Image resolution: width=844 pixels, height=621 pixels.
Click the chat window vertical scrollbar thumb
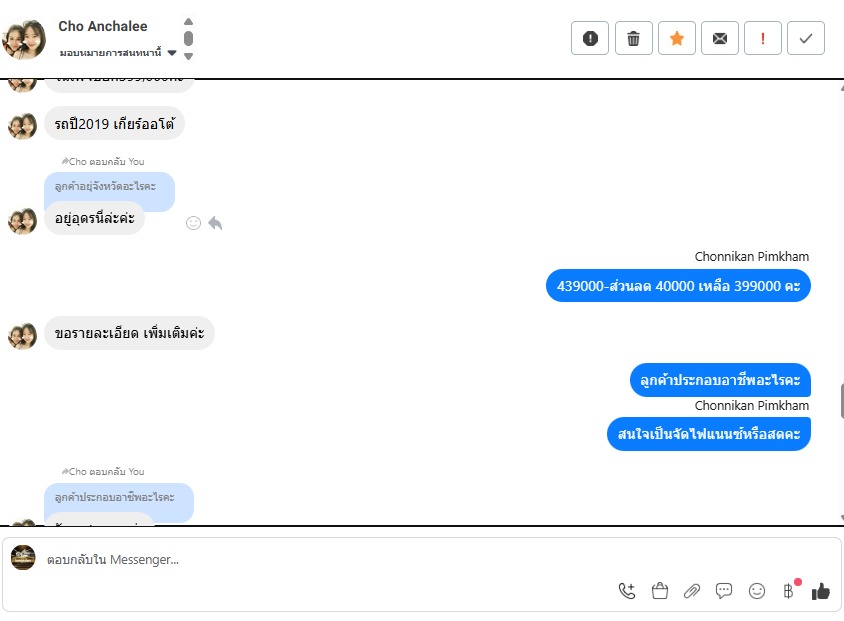(x=841, y=401)
